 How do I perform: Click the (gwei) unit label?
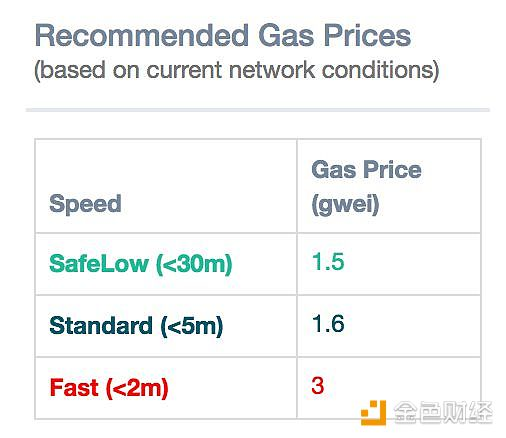click(x=345, y=204)
